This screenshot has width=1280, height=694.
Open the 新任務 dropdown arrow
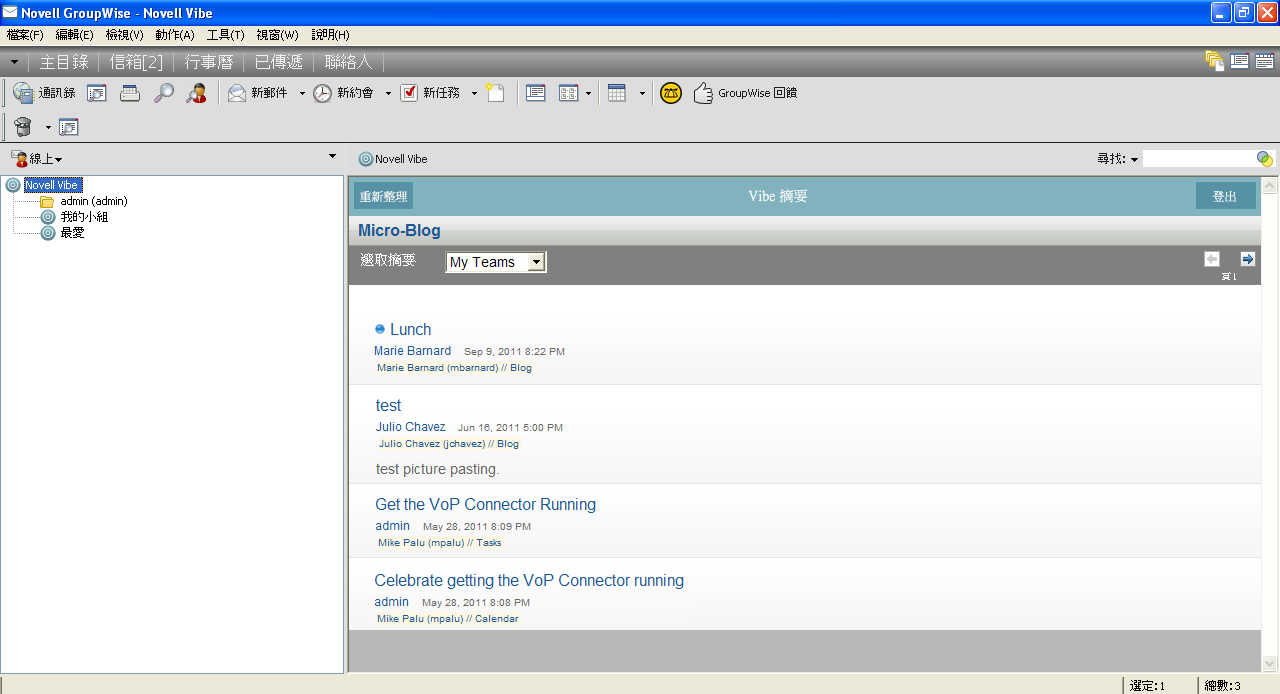(474, 93)
